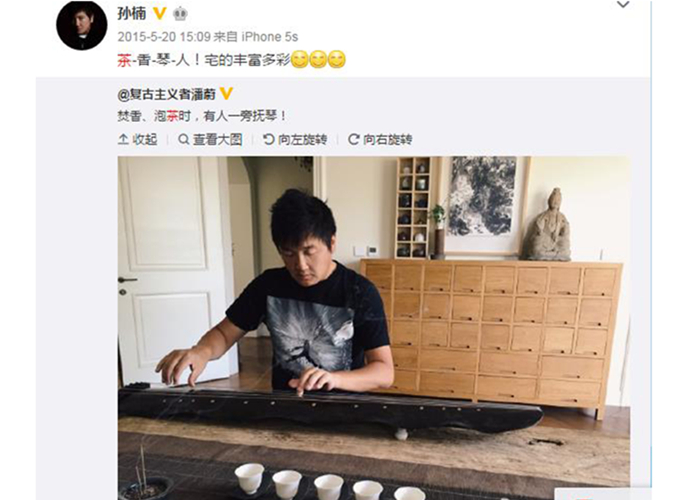The height and width of the screenshot is (500, 700).
Task: Open the username link 孙楠
Action: tap(132, 14)
